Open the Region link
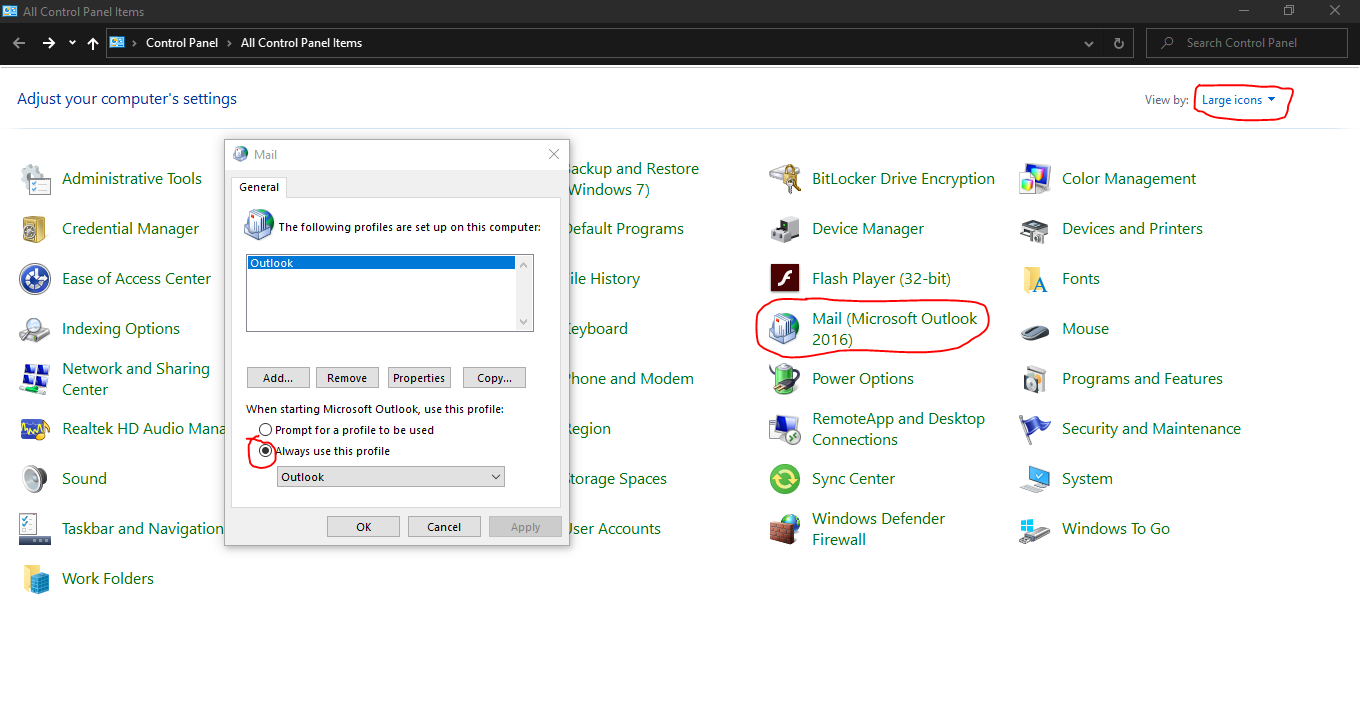 pos(590,429)
